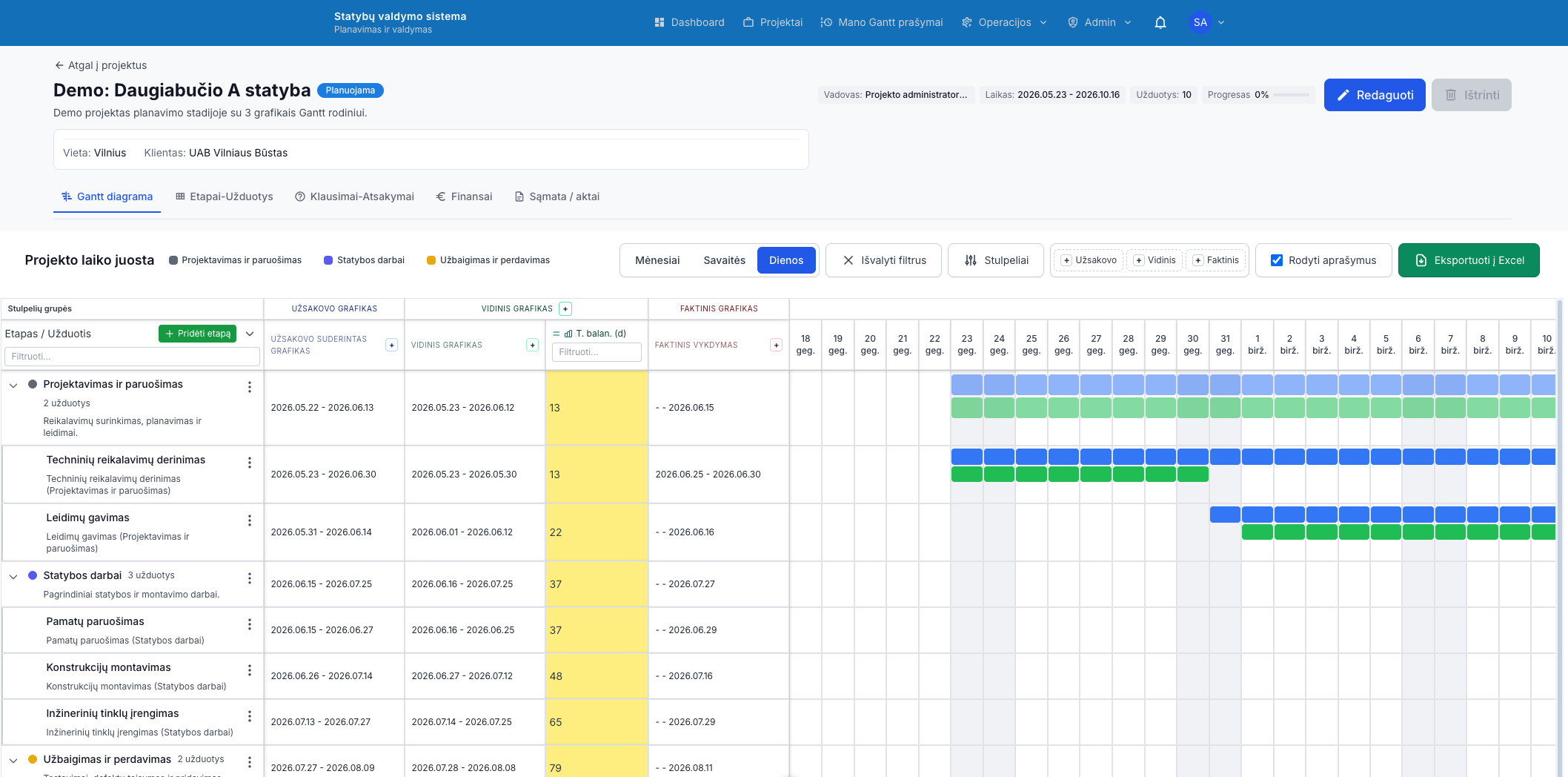
Task: Open kebab menu for Leidimų gavimas
Action: click(250, 520)
